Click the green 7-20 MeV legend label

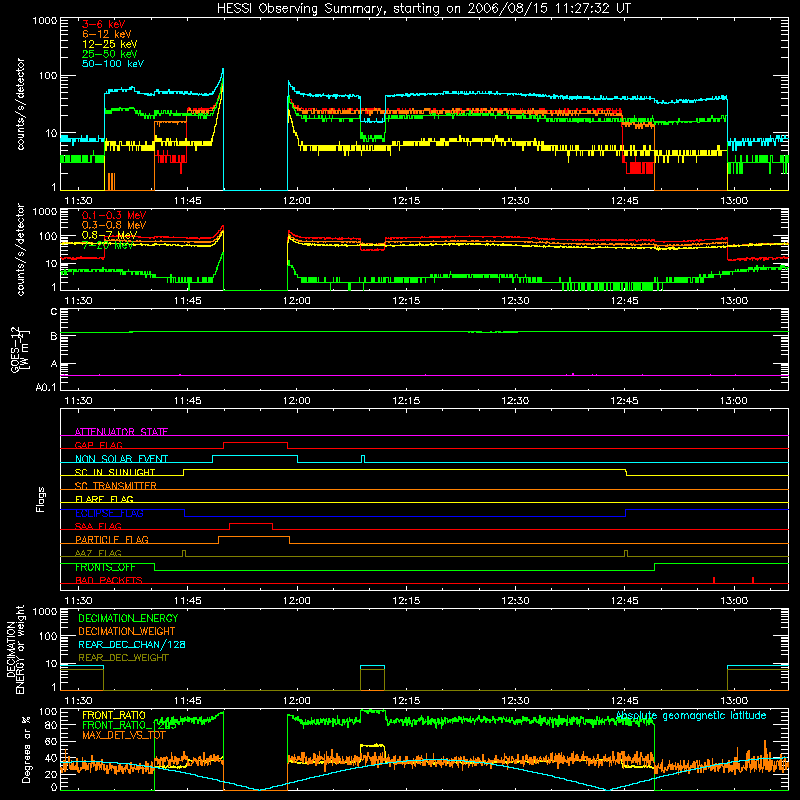[108, 245]
